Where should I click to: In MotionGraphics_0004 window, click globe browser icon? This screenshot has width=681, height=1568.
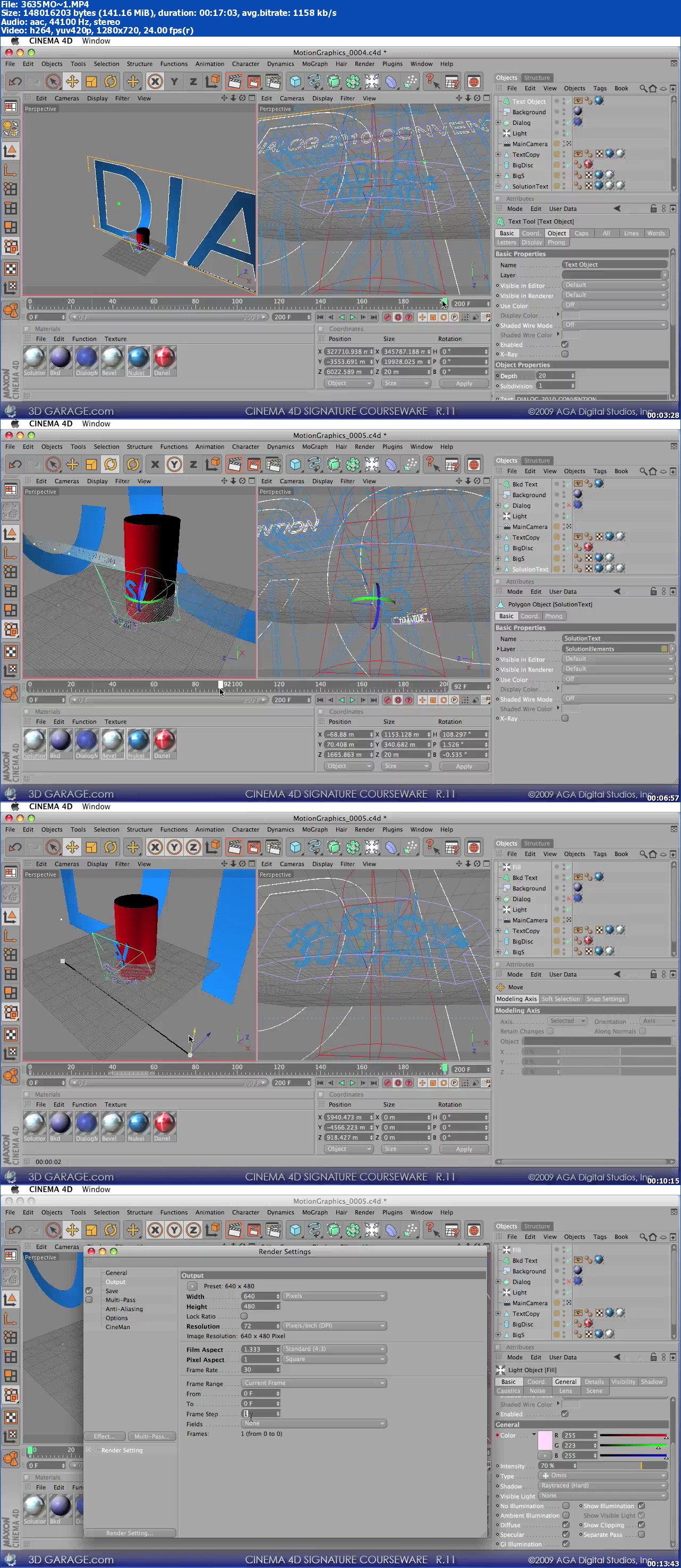[473, 82]
